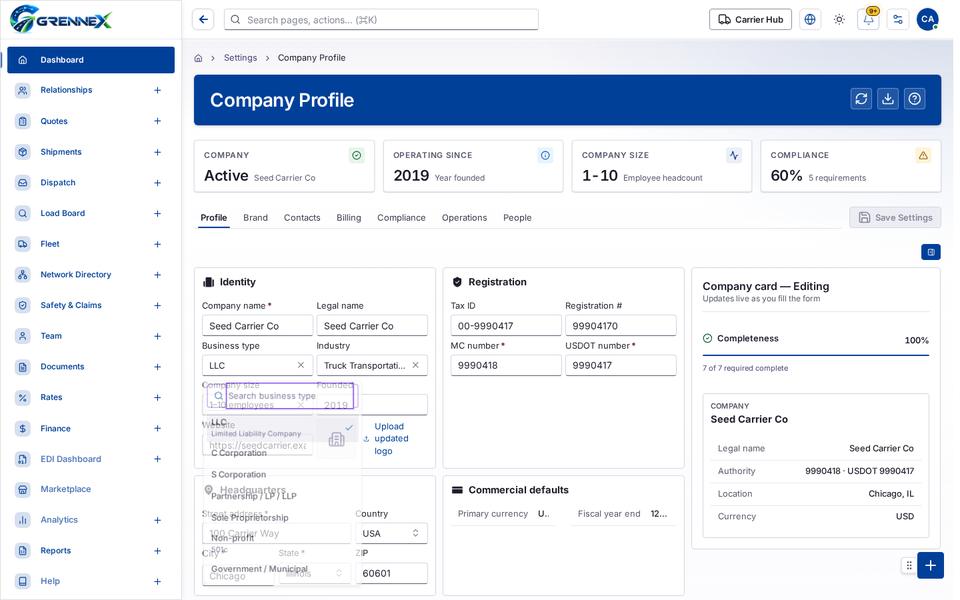Screen dimensions: 960x600
Task: Focus the search pages and actions field
Action: [381, 20]
